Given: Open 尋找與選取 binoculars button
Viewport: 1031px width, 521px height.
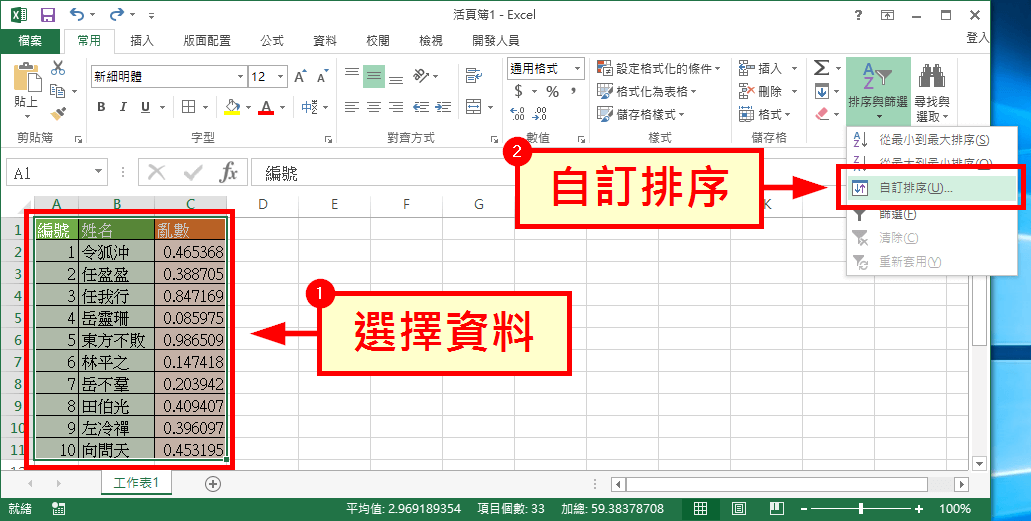Looking at the screenshot, I should (x=932, y=92).
